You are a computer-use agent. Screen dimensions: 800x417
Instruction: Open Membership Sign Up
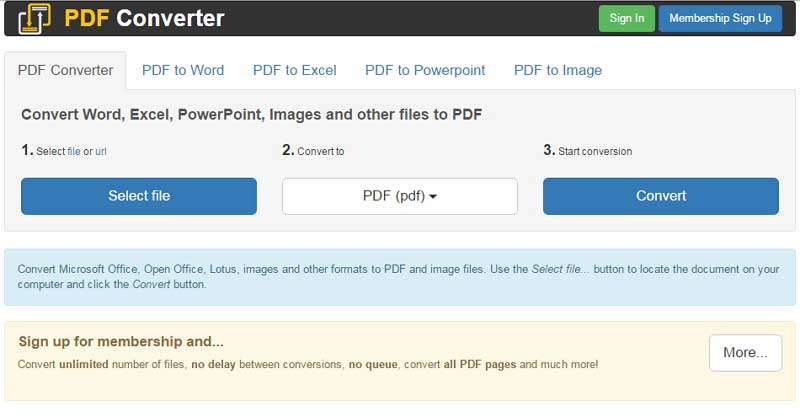[x=720, y=18]
